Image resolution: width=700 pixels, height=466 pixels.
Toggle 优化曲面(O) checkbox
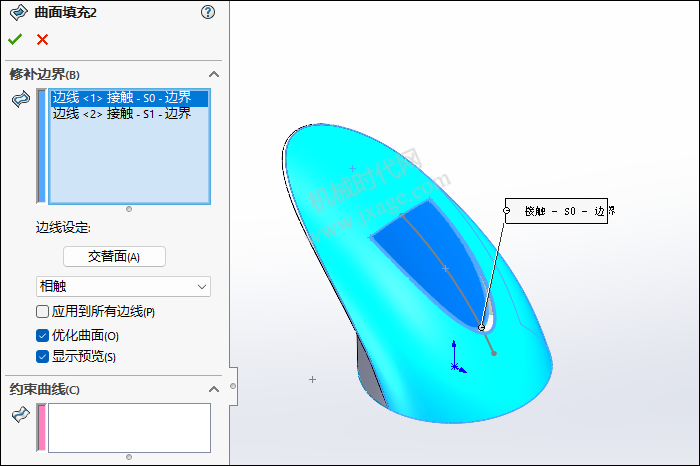tap(42, 335)
